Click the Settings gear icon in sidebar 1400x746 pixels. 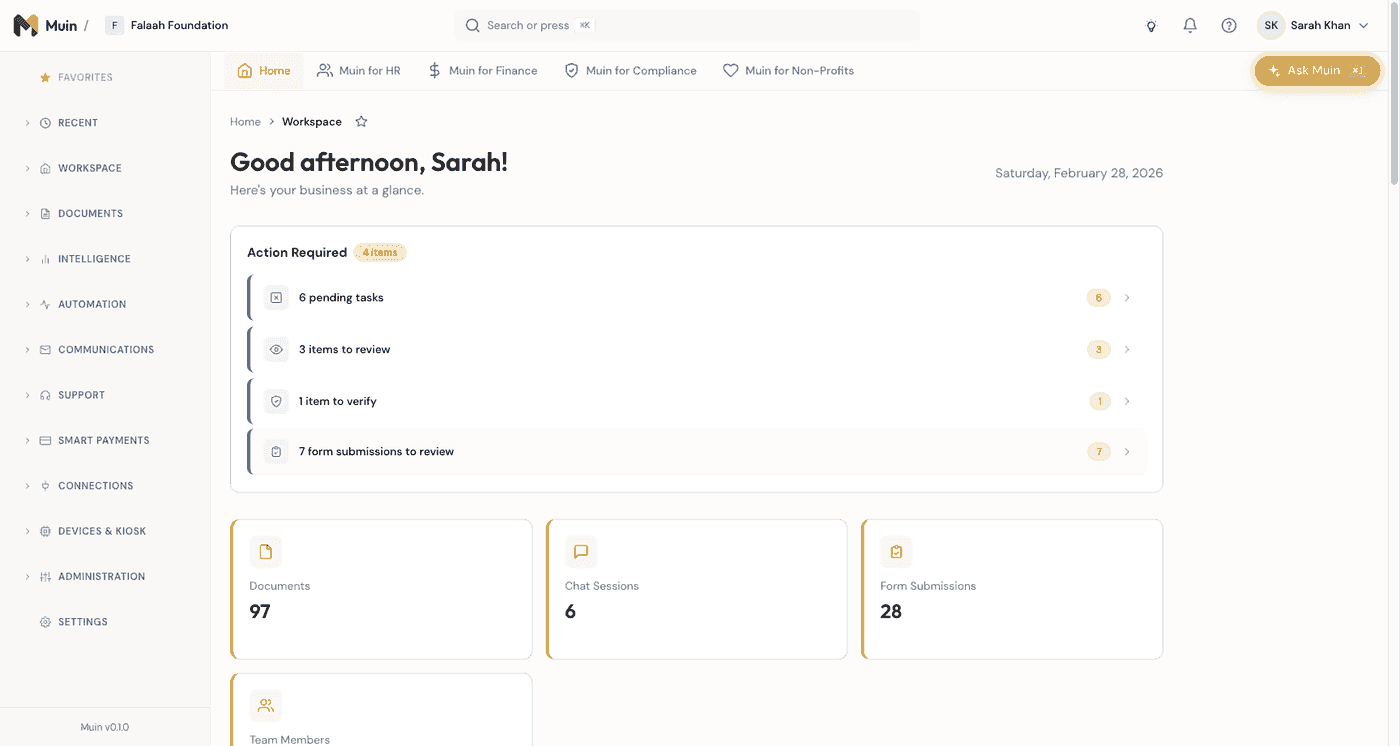(45, 622)
